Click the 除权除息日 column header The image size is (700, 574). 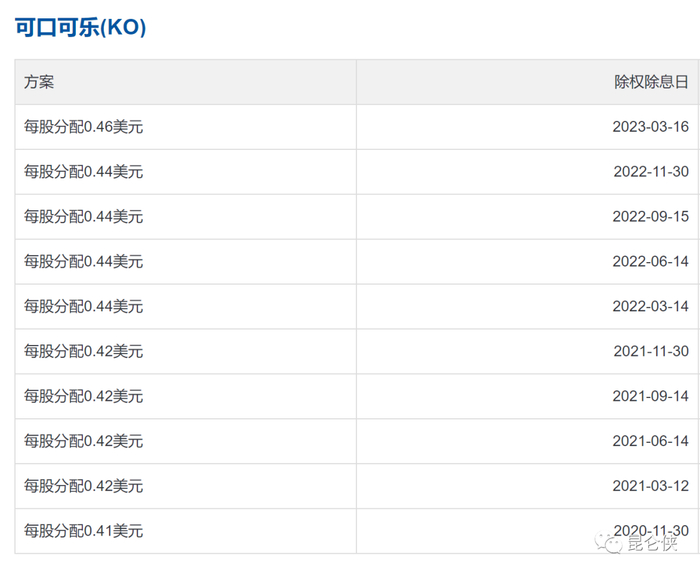click(651, 82)
